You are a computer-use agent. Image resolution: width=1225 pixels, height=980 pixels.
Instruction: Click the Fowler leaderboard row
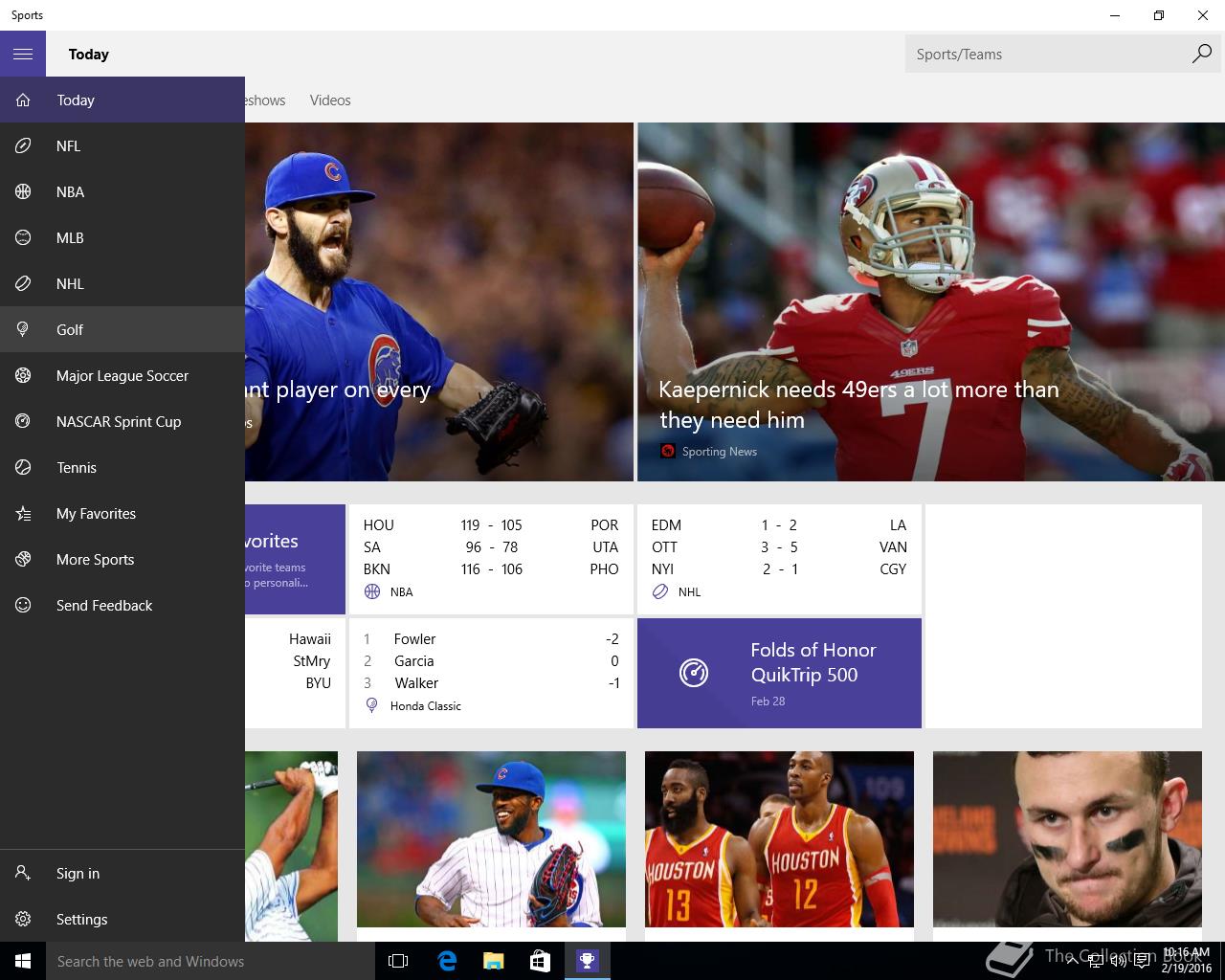tap(491, 638)
